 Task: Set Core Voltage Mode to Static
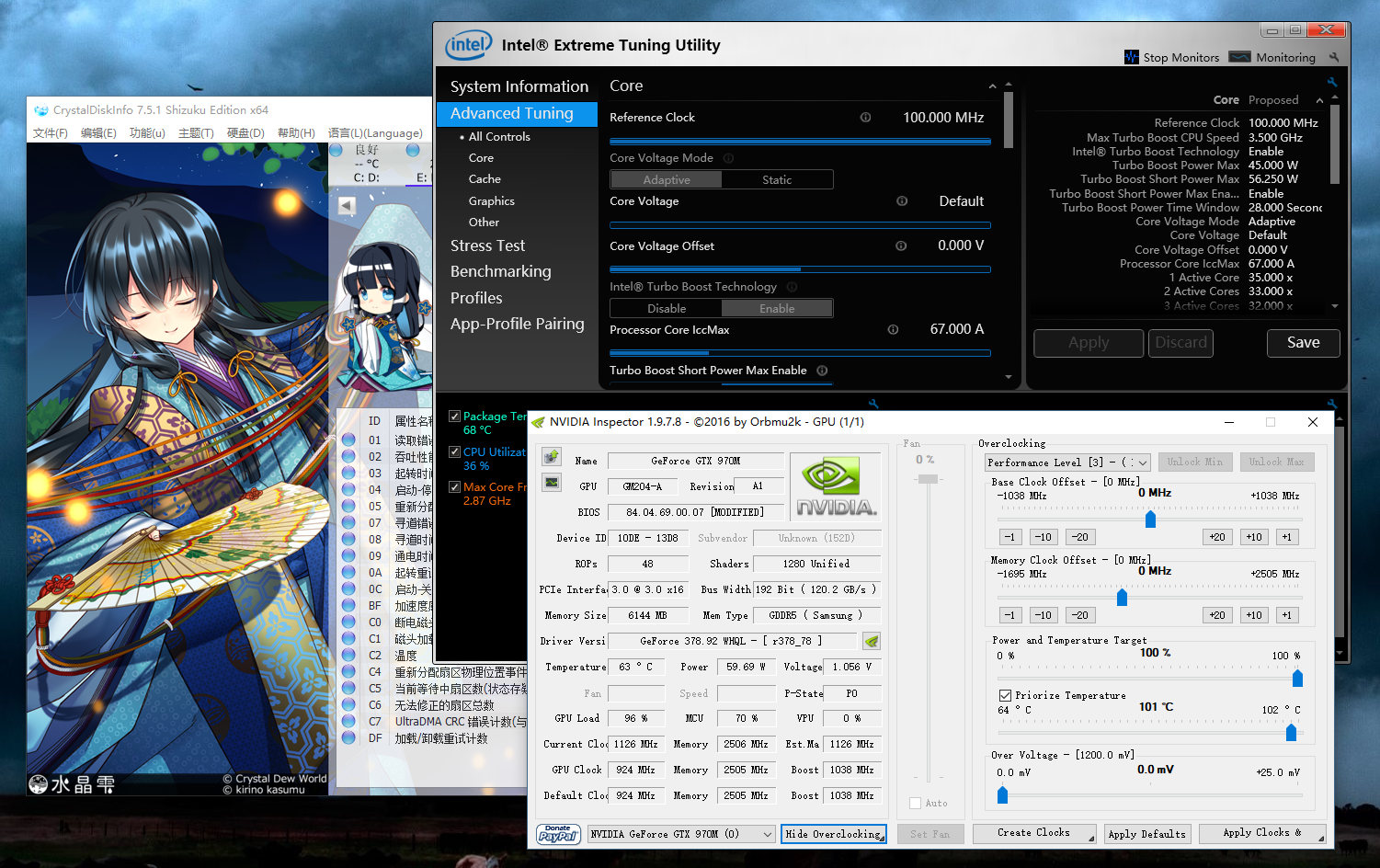point(777,180)
